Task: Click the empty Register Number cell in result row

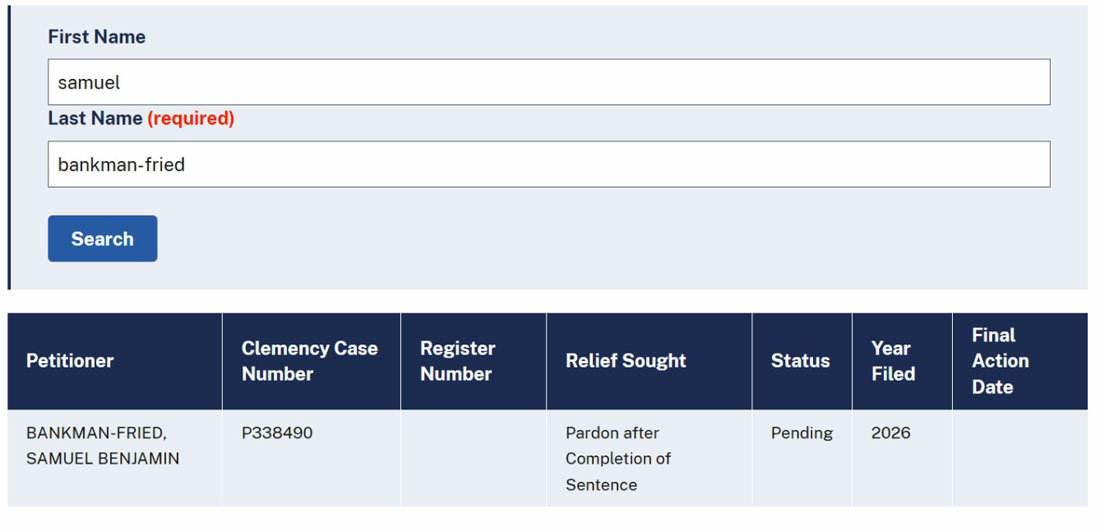Action: click(x=474, y=458)
